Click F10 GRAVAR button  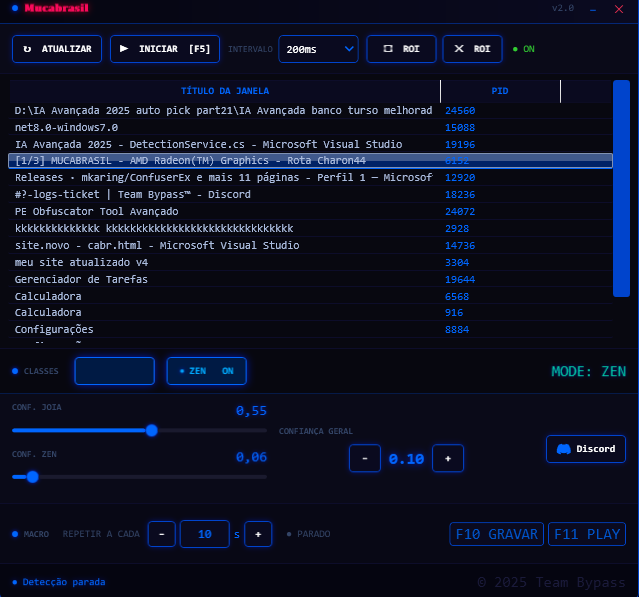497,534
